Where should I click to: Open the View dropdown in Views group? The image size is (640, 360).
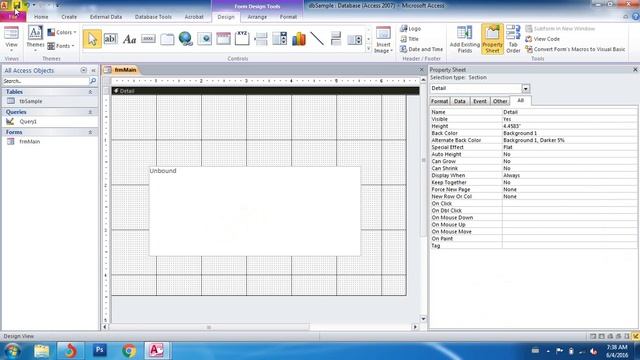(x=11, y=47)
